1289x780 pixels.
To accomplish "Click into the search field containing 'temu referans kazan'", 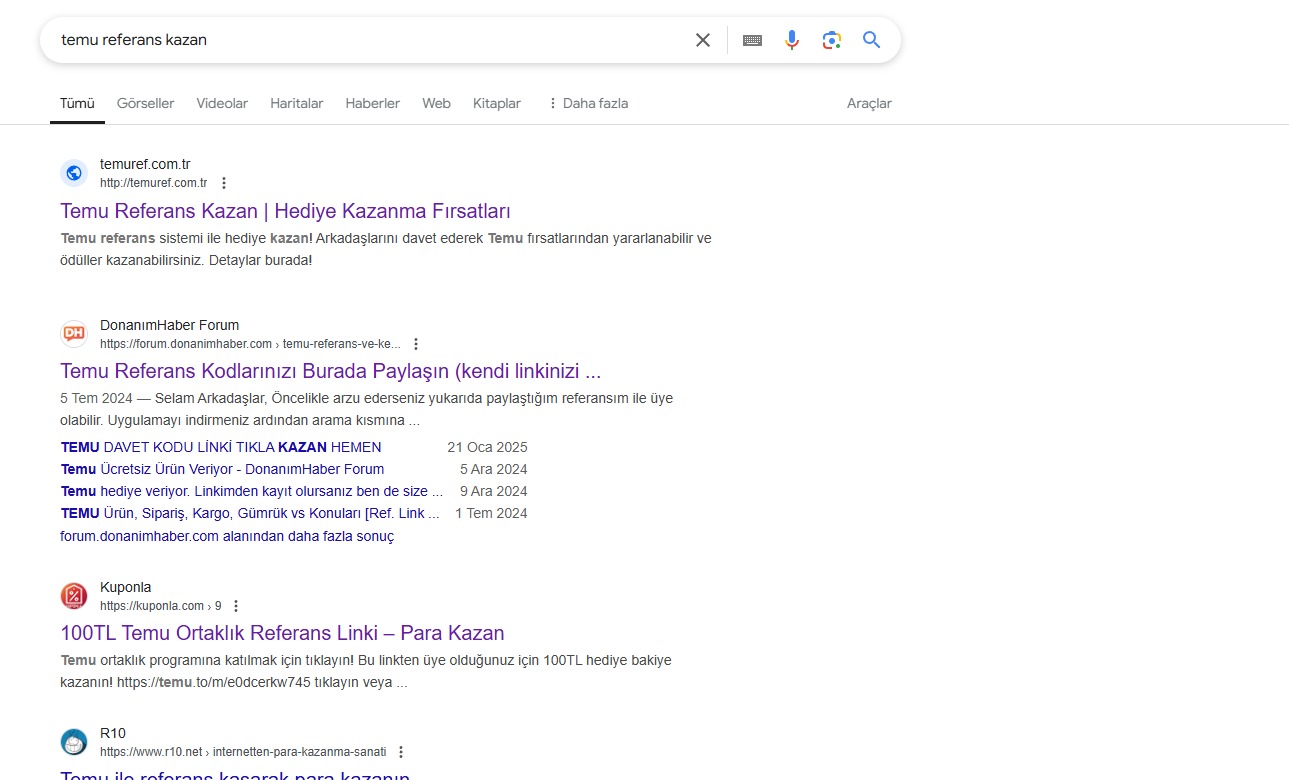I will pos(370,40).
